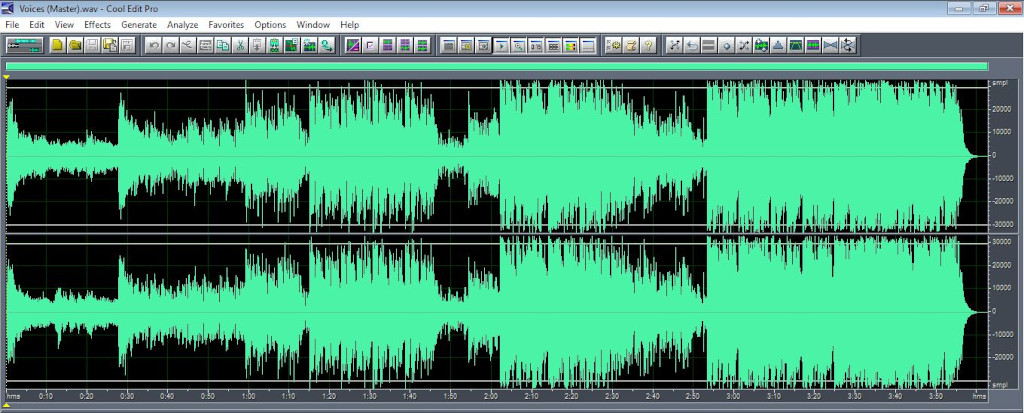Cut the selection with the scissors icon
The height and width of the screenshot is (413, 1024).
tap(240, 46)
